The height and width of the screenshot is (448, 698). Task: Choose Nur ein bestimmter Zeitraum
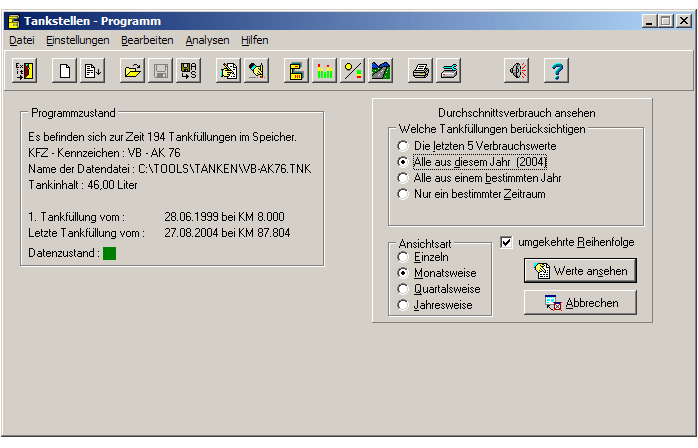(403, 194)
